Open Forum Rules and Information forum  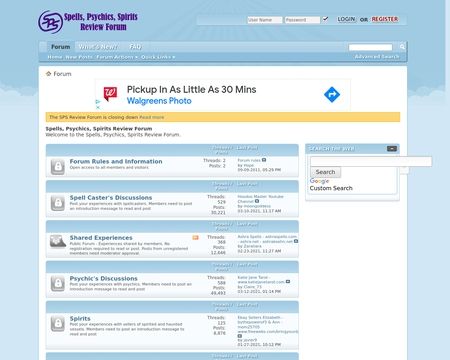pos(116,161)
